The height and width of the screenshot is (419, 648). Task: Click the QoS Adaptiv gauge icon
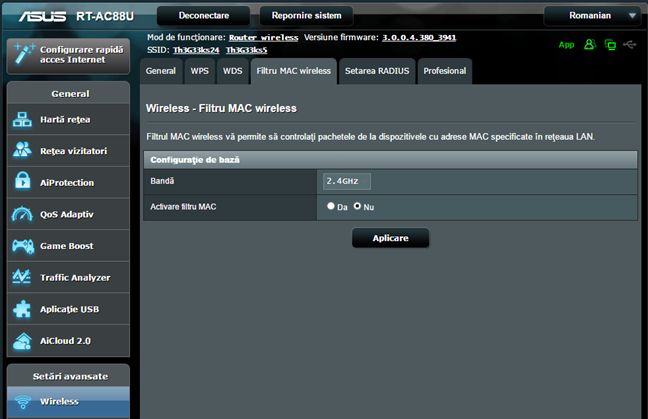click(22, 214)
